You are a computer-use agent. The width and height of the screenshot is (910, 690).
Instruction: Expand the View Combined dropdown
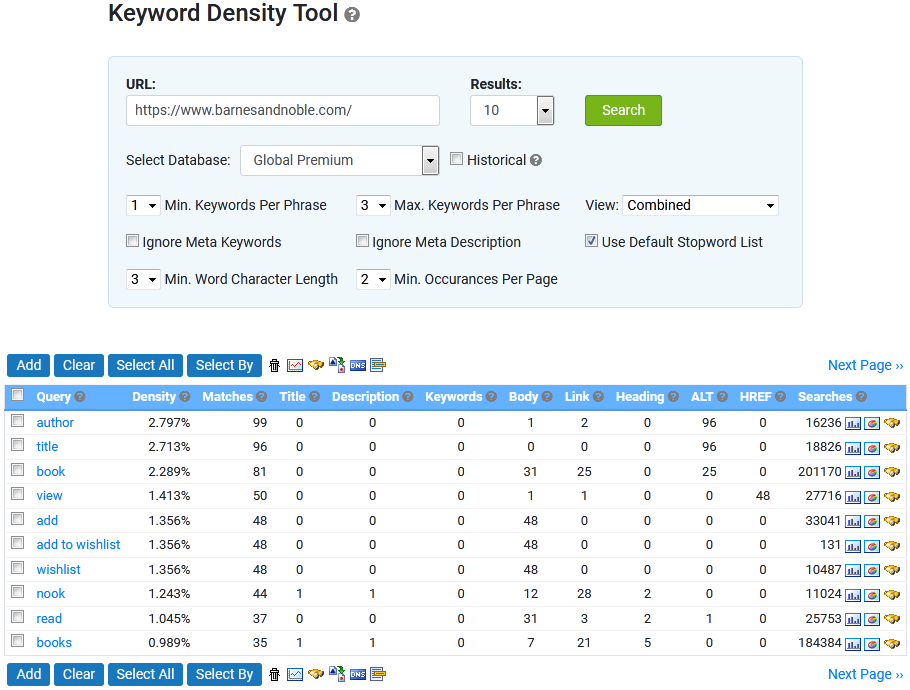click(x=700, y=205)
